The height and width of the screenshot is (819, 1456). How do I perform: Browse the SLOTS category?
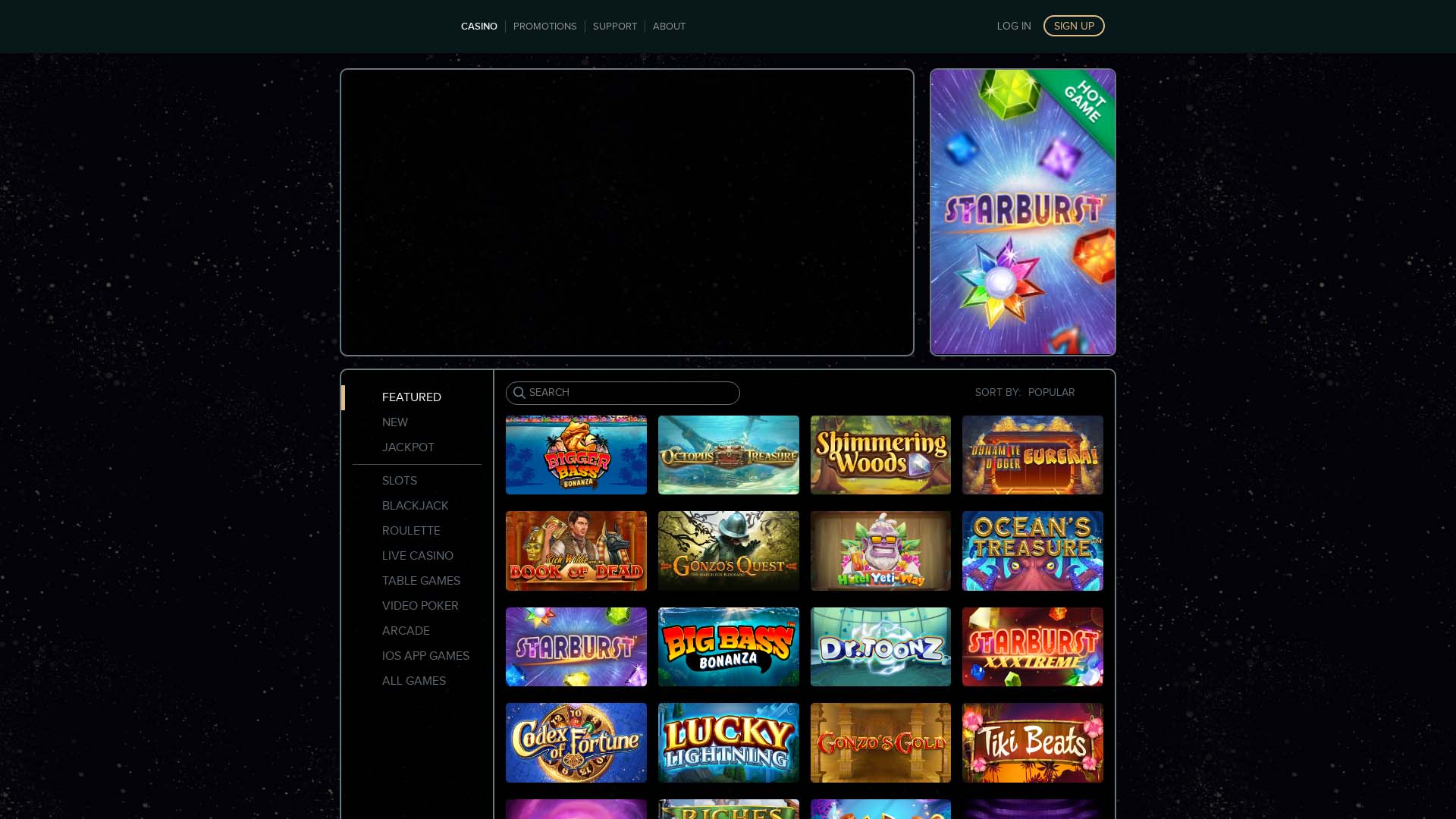point(400,480)
